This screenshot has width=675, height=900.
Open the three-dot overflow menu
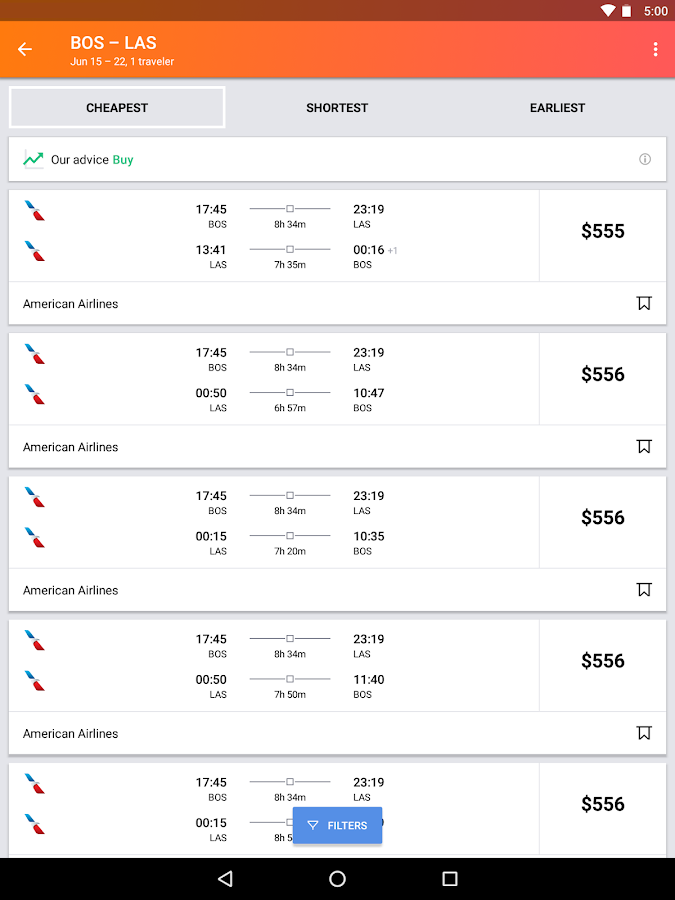click(655, 49)
